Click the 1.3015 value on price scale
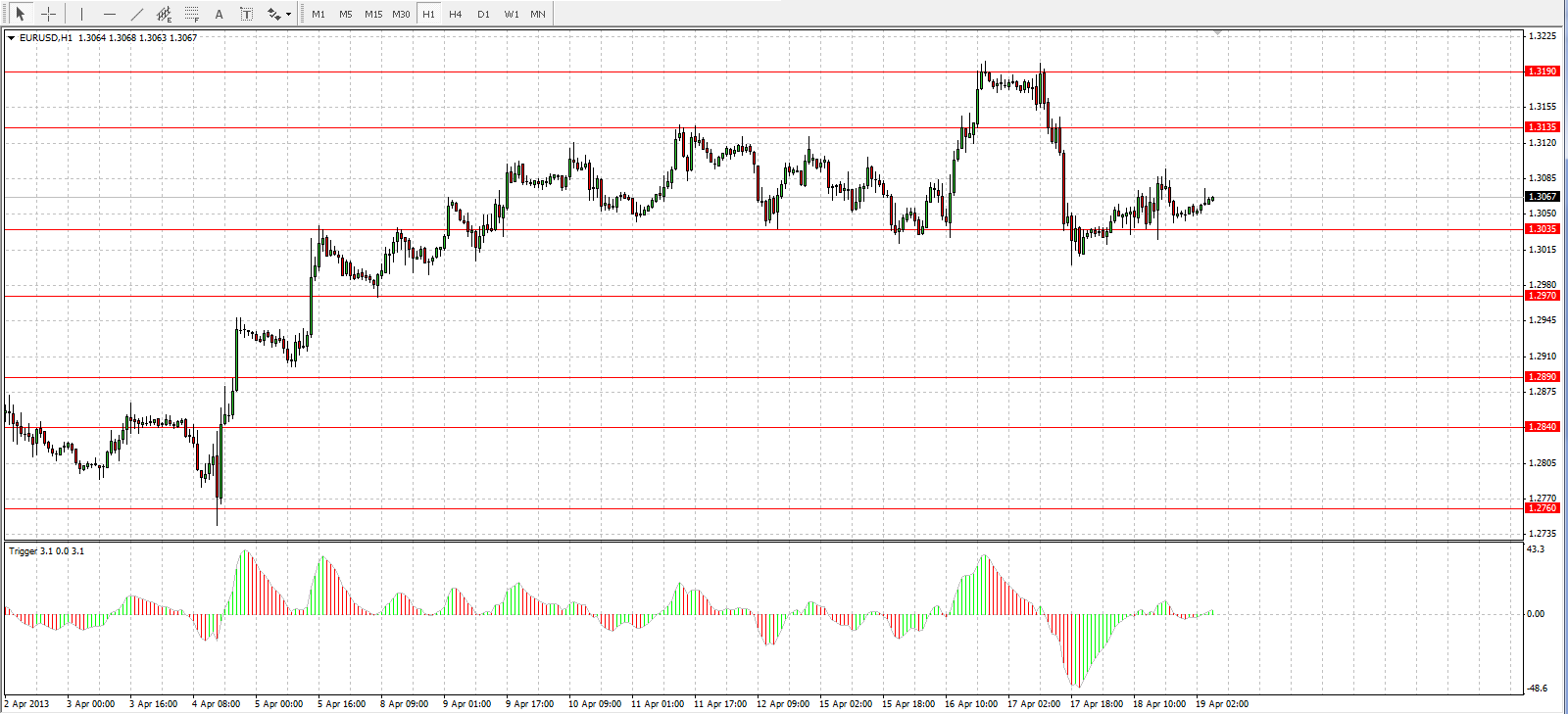The image size is (1568, 714). [1543, 250]
